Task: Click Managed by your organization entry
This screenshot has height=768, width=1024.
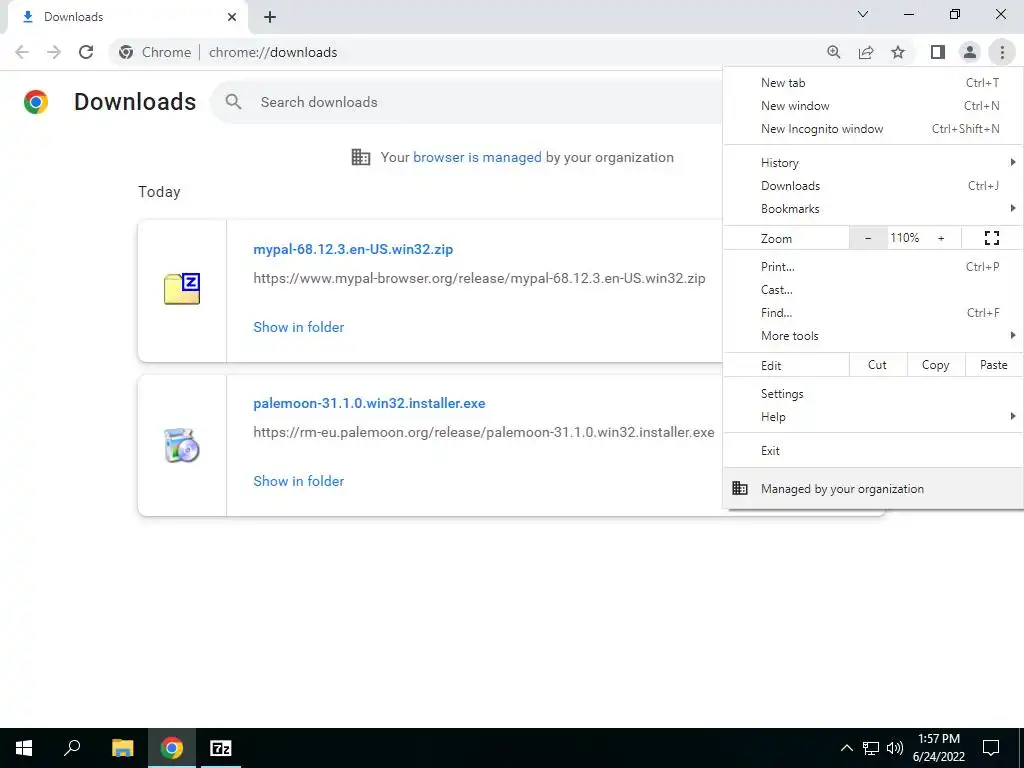Action: (x=874, y=488)
